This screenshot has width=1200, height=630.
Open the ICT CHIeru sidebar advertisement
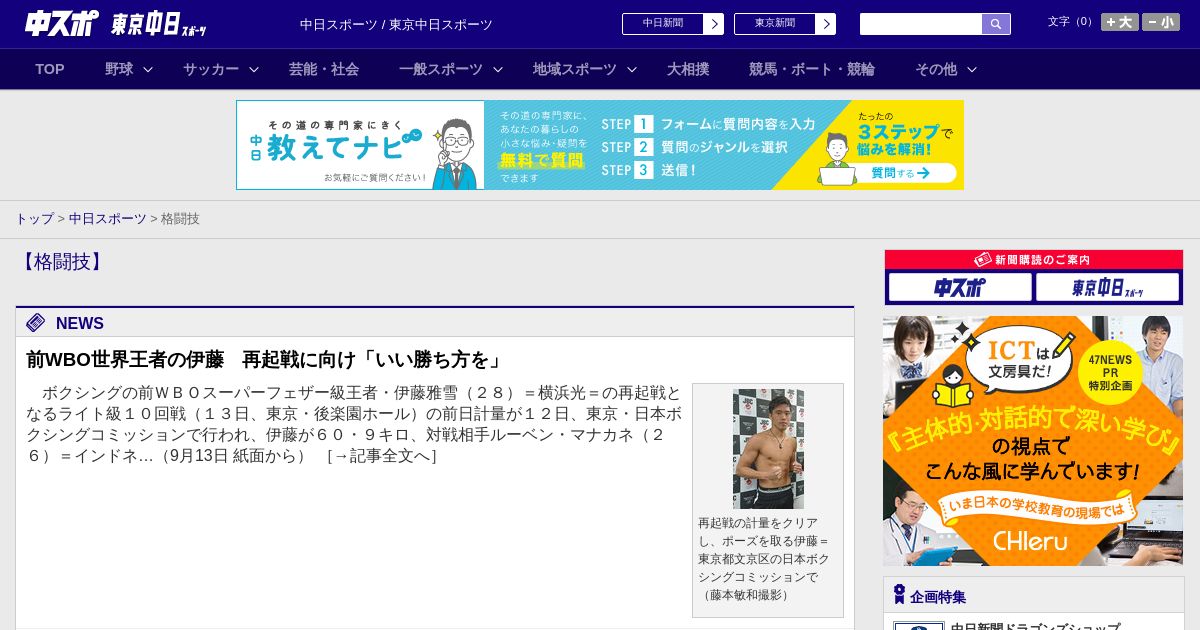(x=1033, y=441)
